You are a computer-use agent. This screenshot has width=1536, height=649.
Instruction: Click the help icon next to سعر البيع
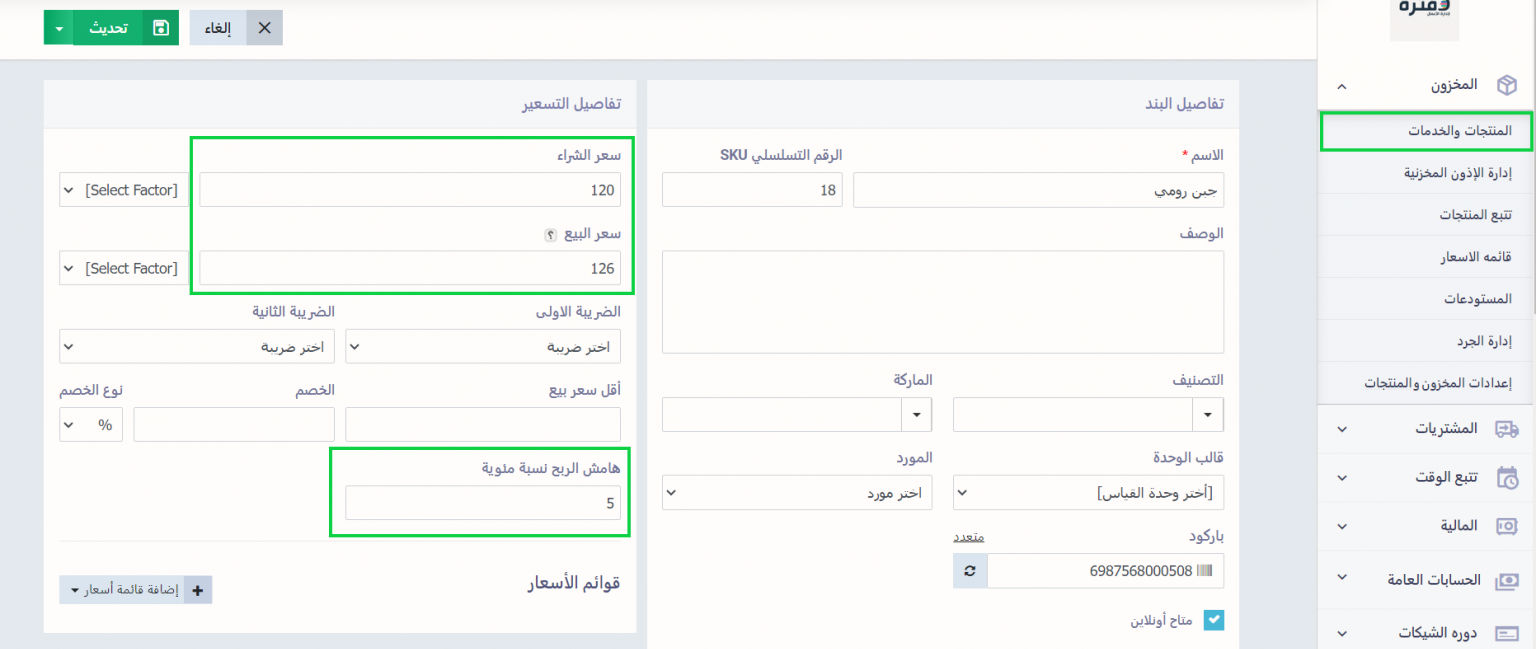(x=549, y=235)
